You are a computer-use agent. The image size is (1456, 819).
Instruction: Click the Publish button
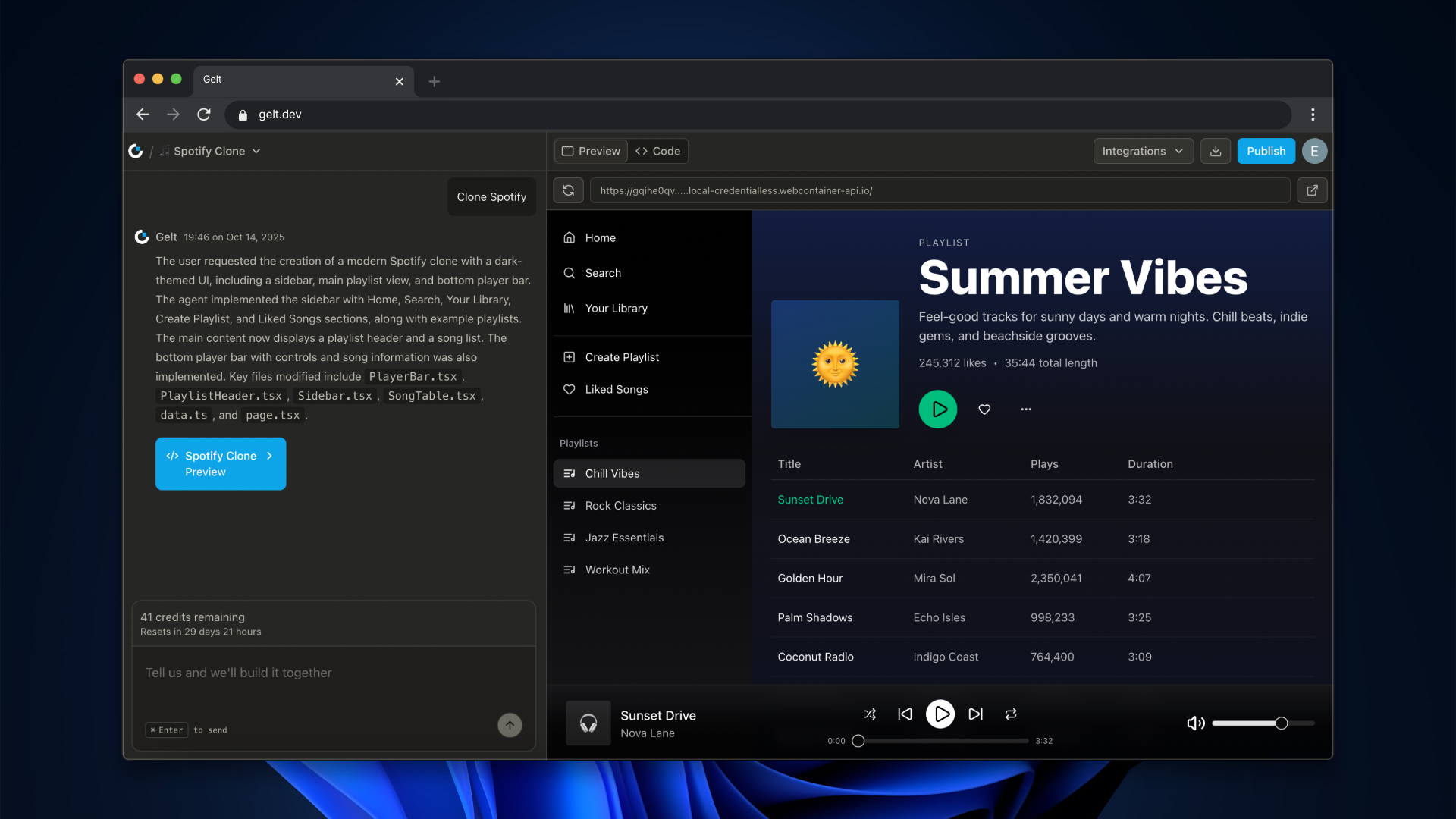1266,151
